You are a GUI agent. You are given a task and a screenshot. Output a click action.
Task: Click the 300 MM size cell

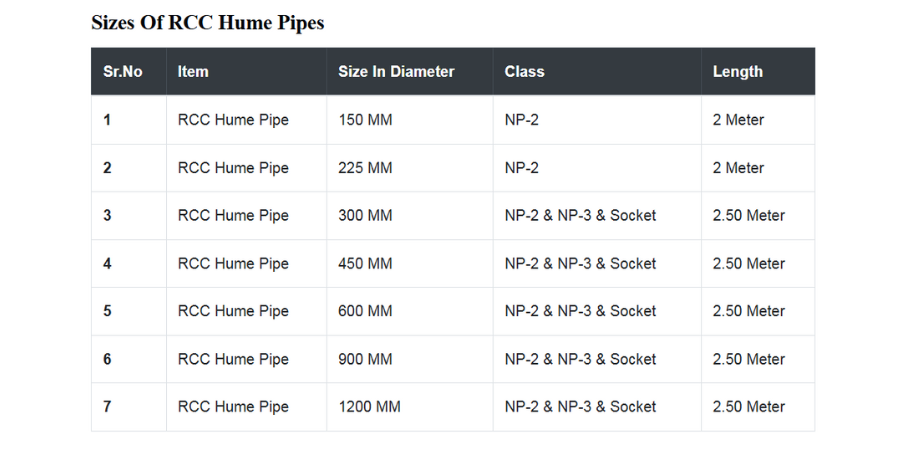point(410,216)
